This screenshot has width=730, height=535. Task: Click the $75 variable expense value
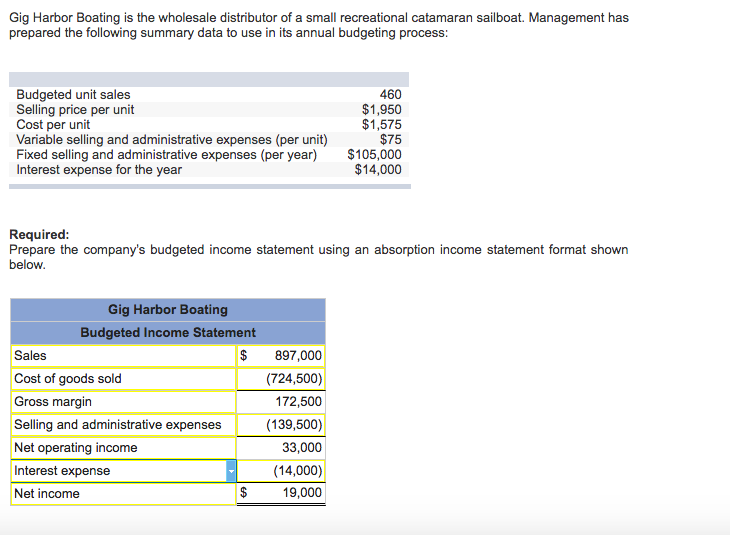pos(390,139)
